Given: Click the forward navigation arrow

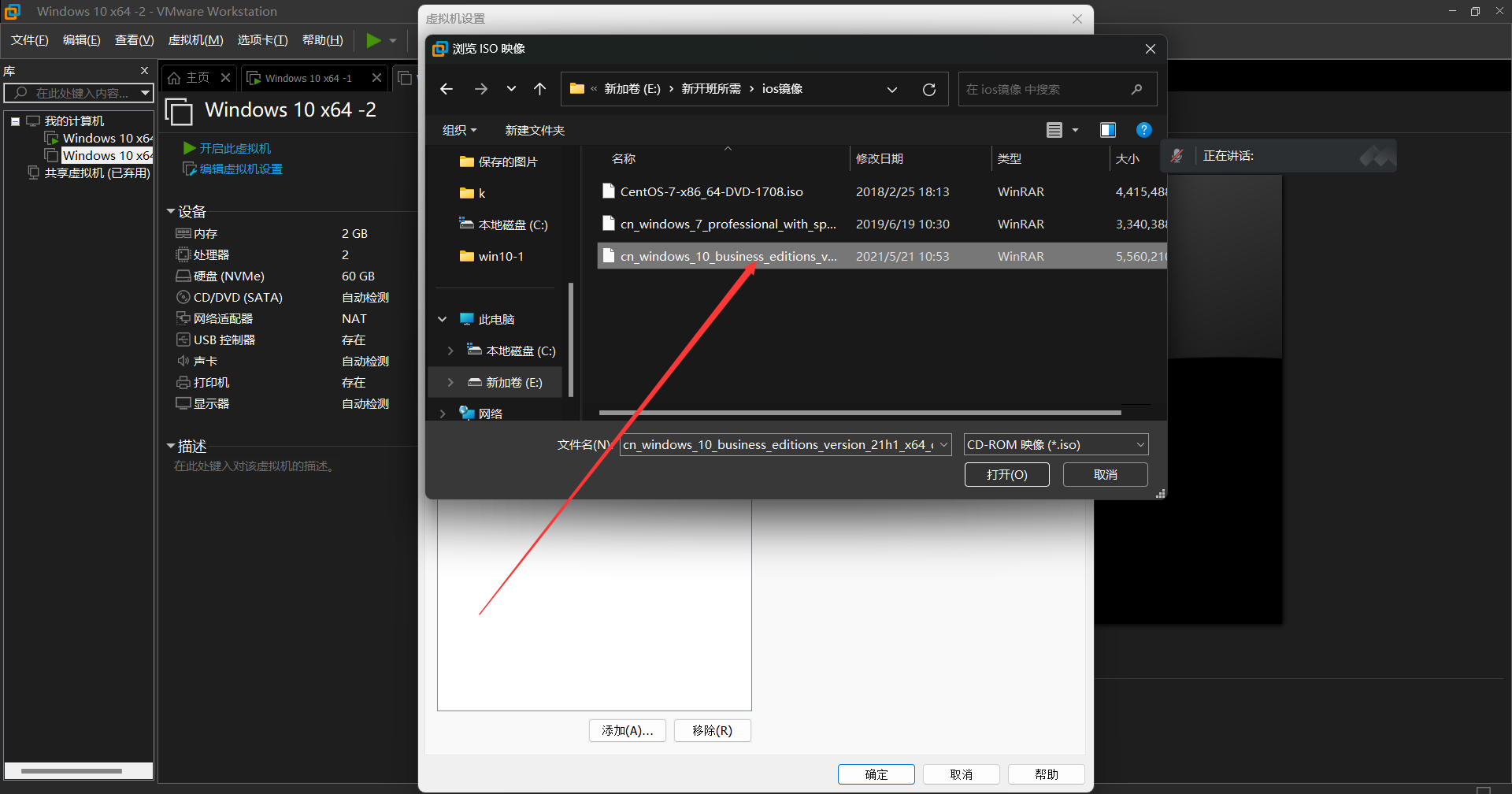Looking at the screenshot, I should (x=480, y=89).
